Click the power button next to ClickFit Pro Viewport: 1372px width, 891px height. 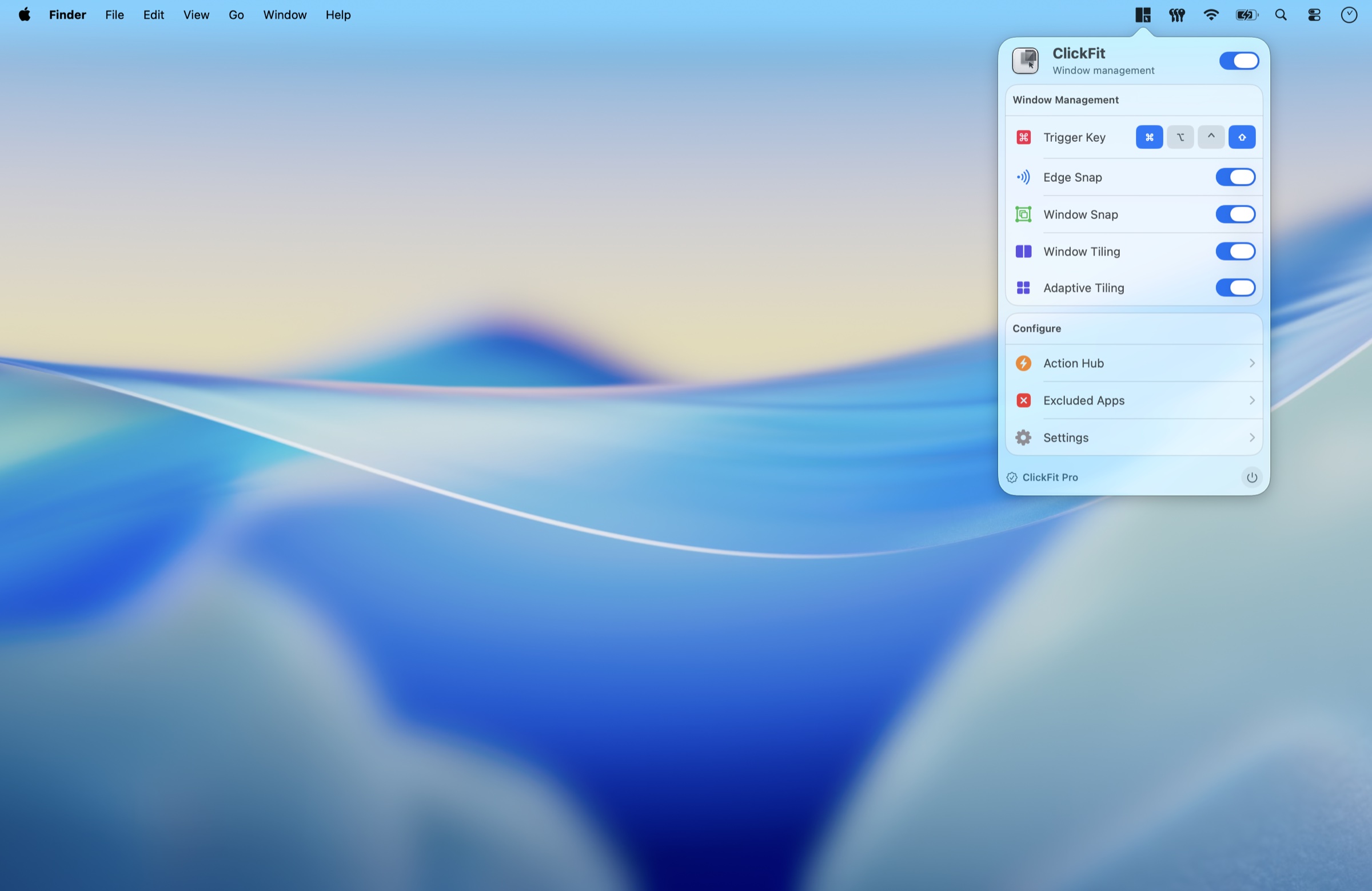[x=1252, y=478]
